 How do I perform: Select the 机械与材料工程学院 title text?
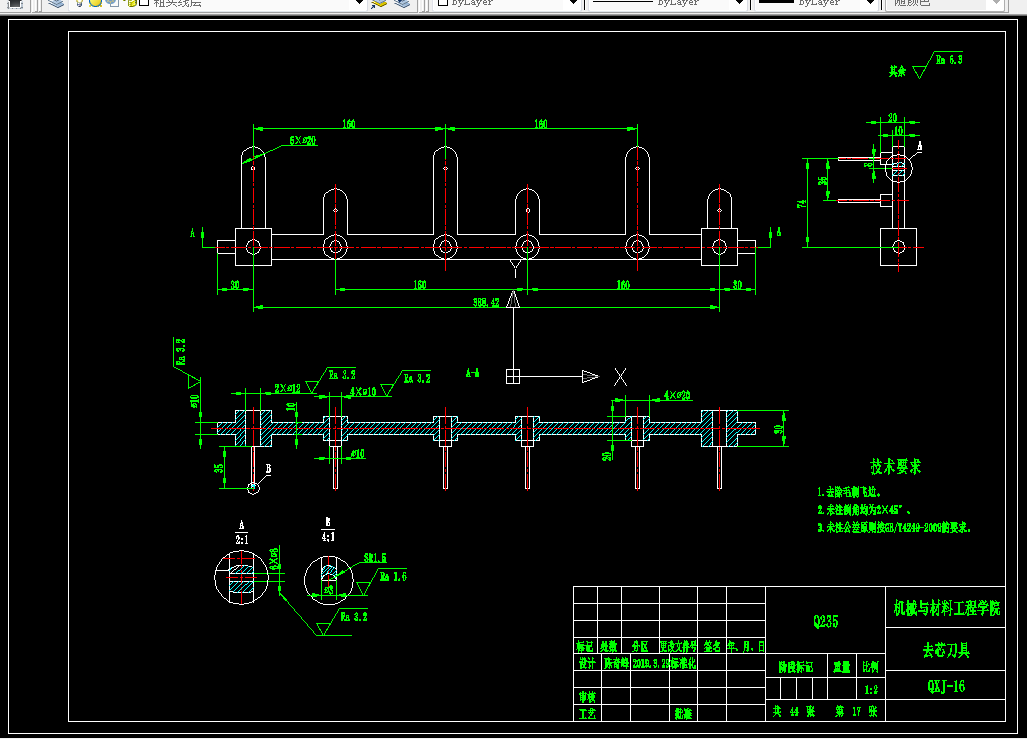pos(946,609)
